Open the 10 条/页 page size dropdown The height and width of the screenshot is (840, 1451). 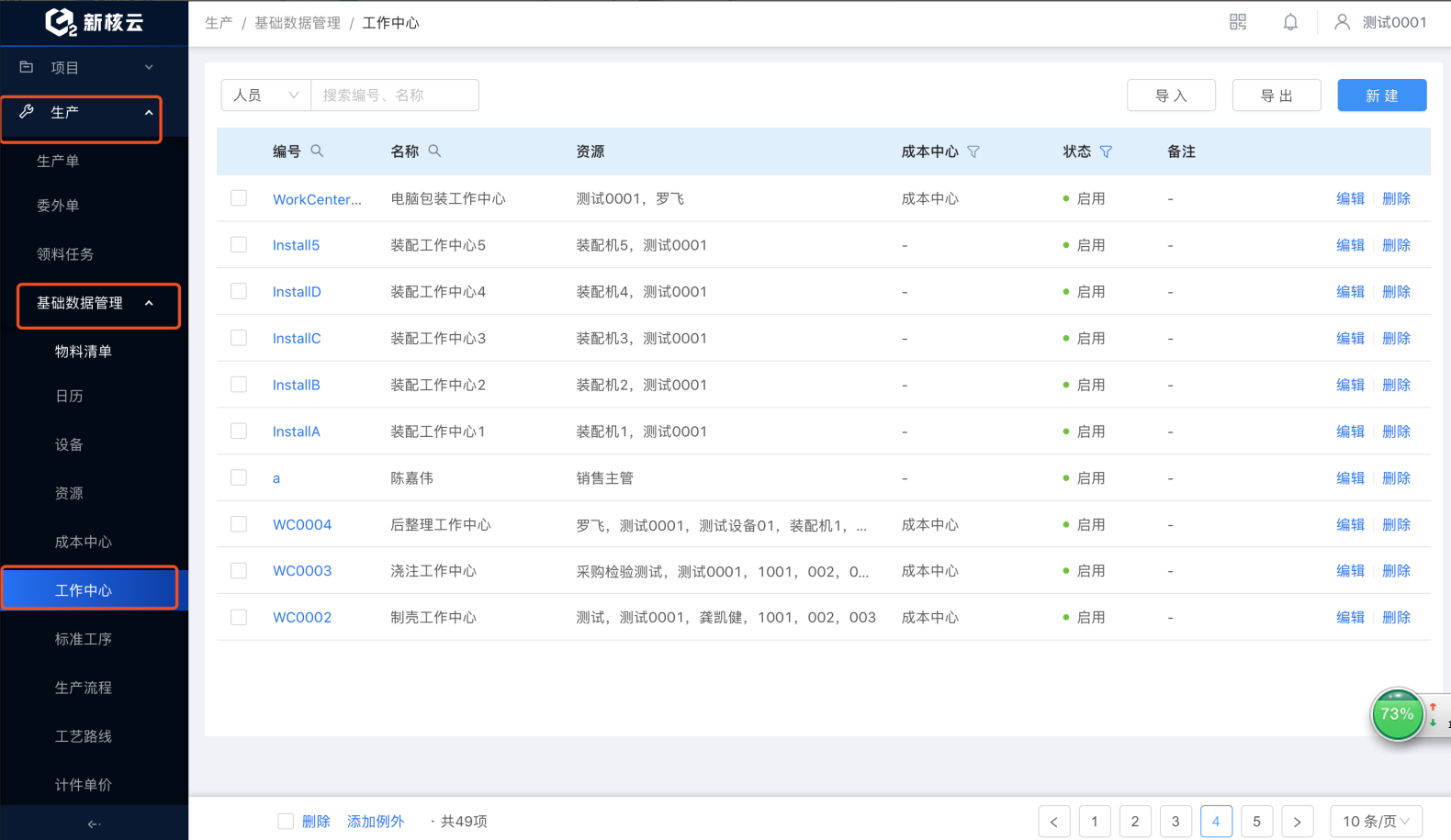tap(1377, 822)
